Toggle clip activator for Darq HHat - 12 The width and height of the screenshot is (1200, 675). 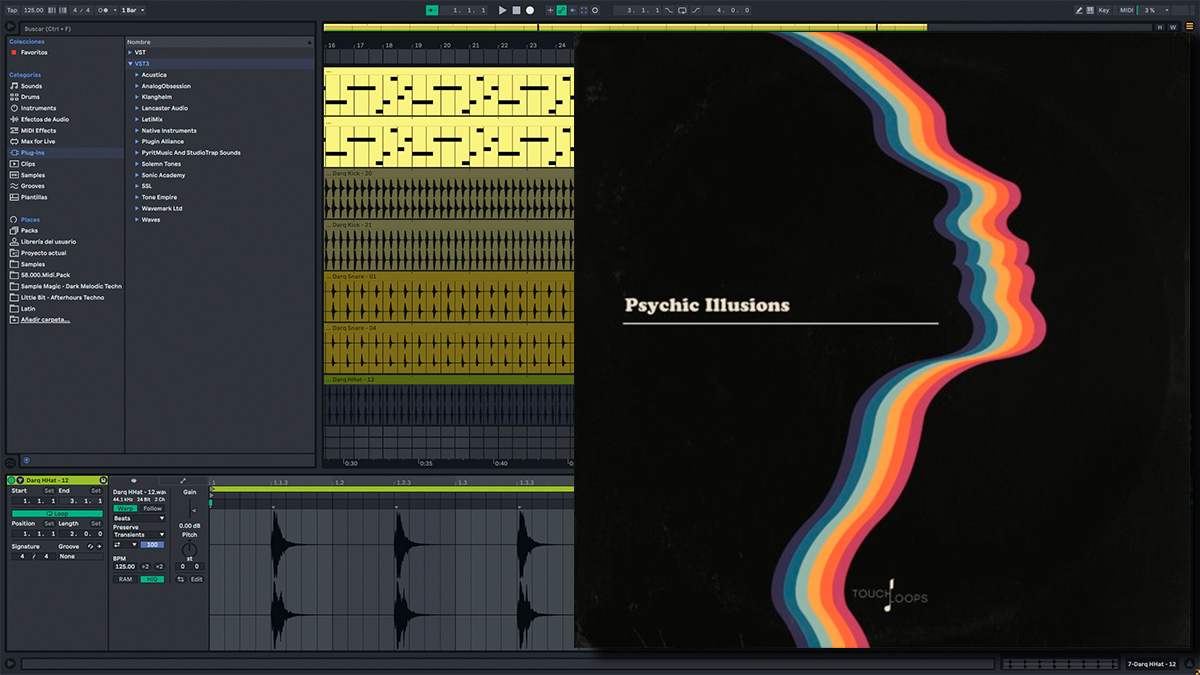tap(11, 480)
